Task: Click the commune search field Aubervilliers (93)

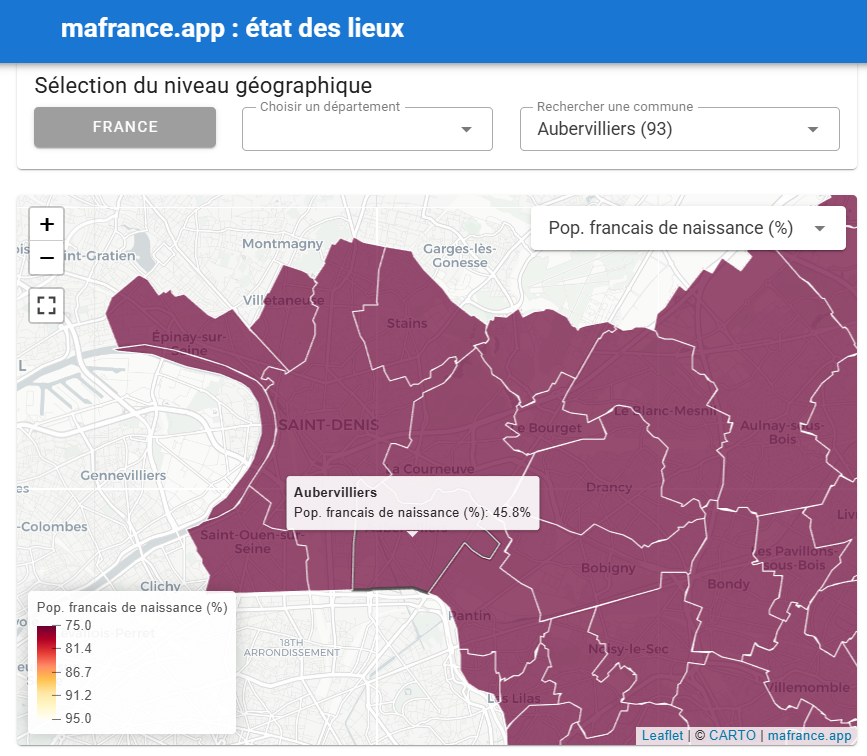Action: [x=680, y=129]
